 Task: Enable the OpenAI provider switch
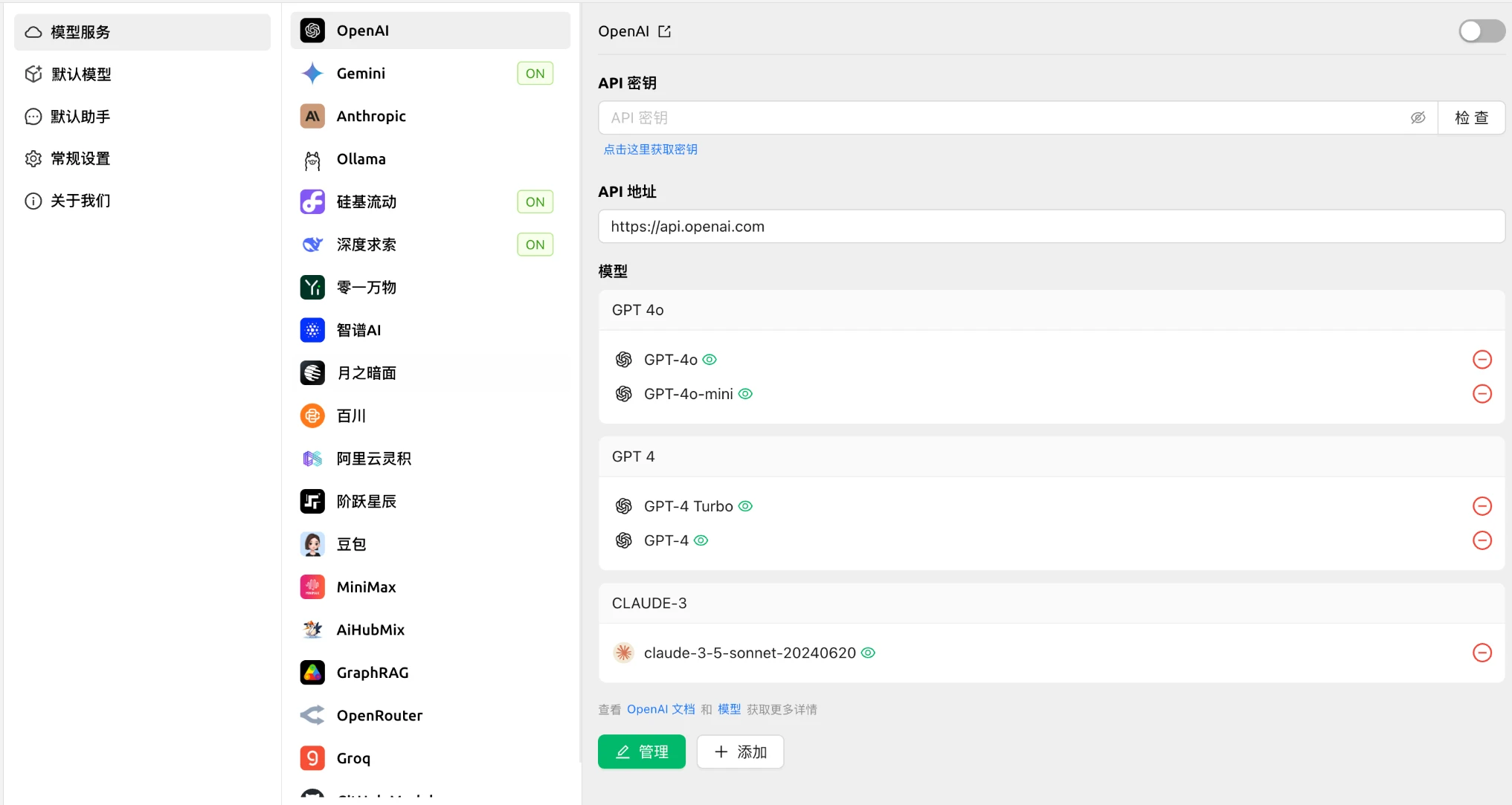tap(1481, 31)
